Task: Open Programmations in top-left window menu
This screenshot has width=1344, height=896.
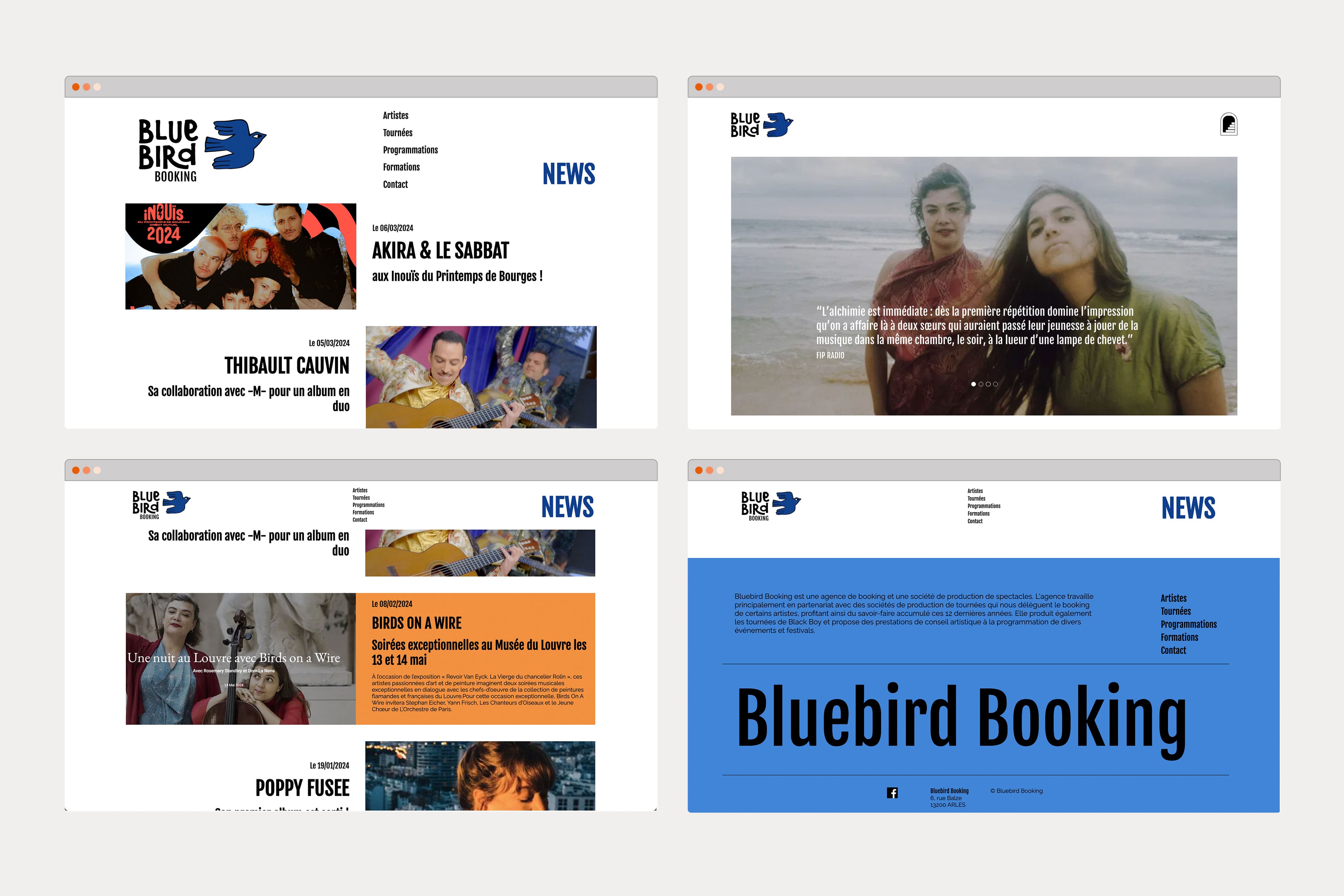Action: pos(410,150)
